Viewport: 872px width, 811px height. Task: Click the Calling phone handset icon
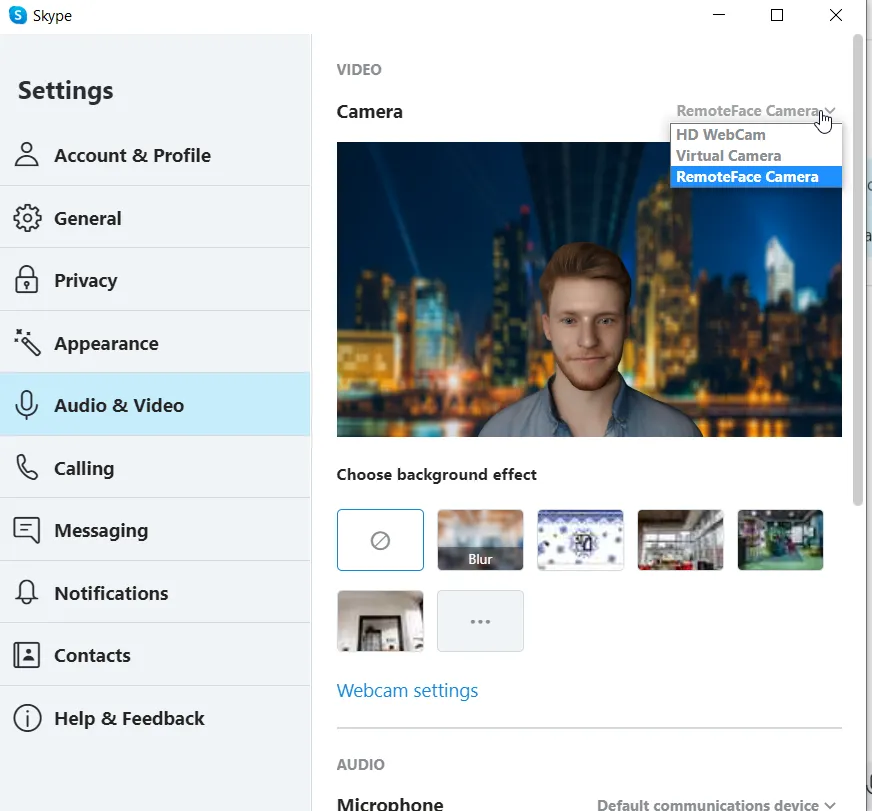point(27,468)
